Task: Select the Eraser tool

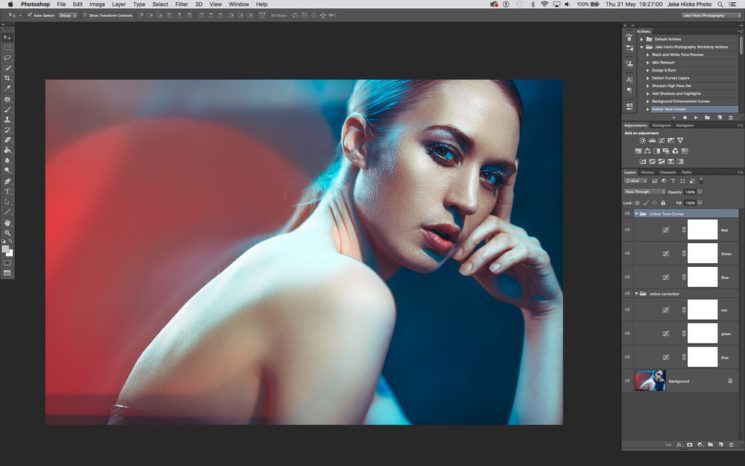Action: pyautogui.click(x=7, y=140)
